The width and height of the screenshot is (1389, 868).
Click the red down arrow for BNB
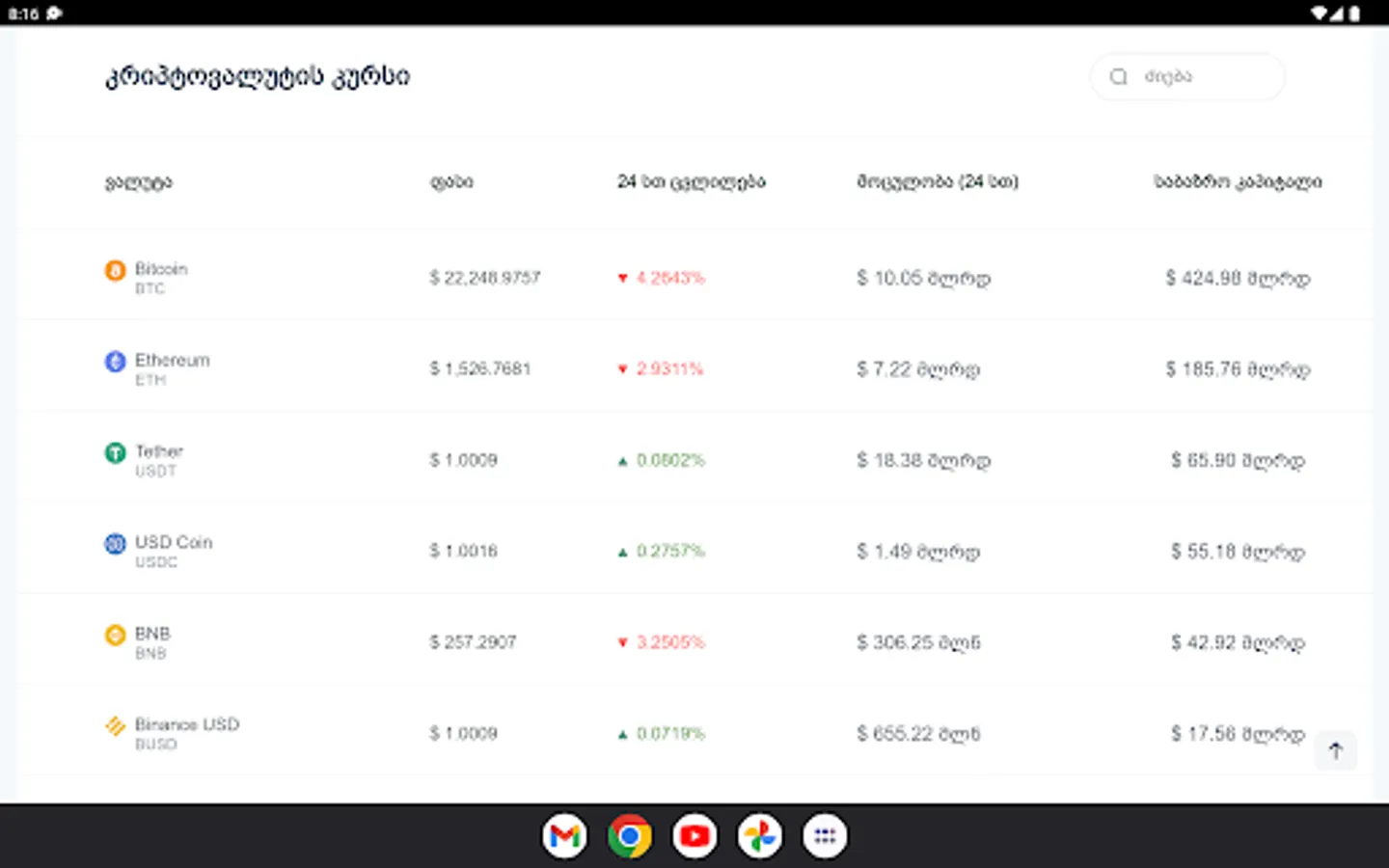[x=623, y=643]
